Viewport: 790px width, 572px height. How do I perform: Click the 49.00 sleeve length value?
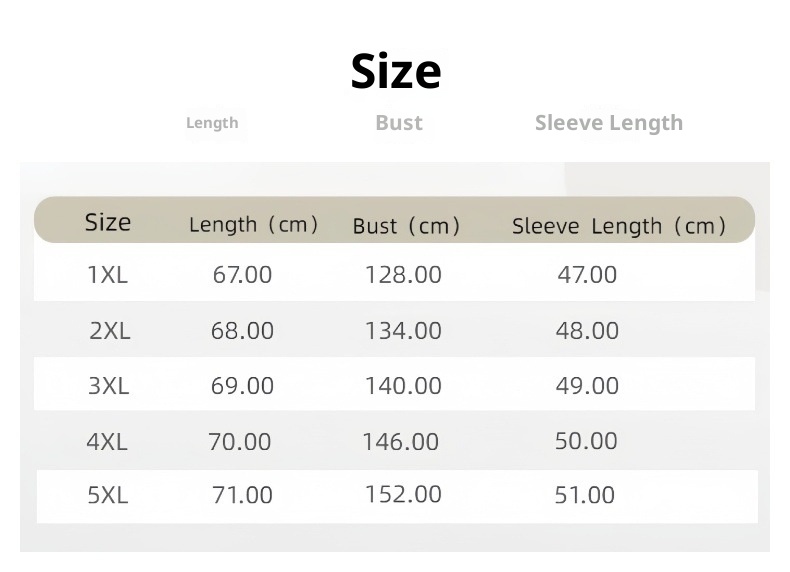[x=587, y=386]
